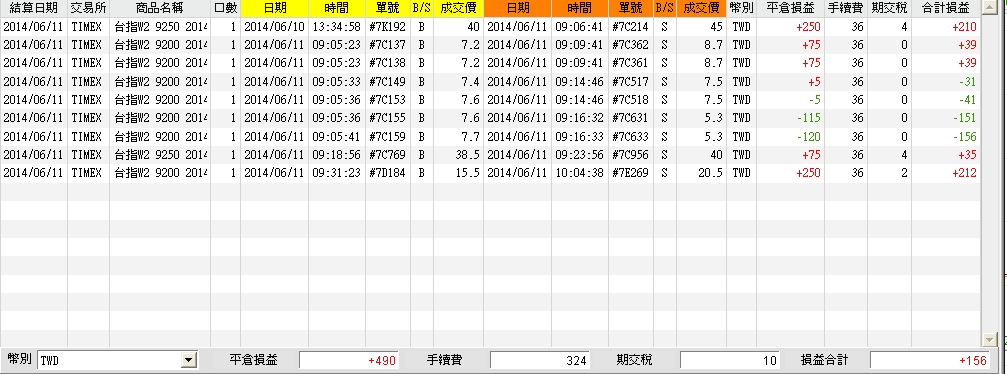
Task: Sort by 交易所 column header
Action: [89, 8]
